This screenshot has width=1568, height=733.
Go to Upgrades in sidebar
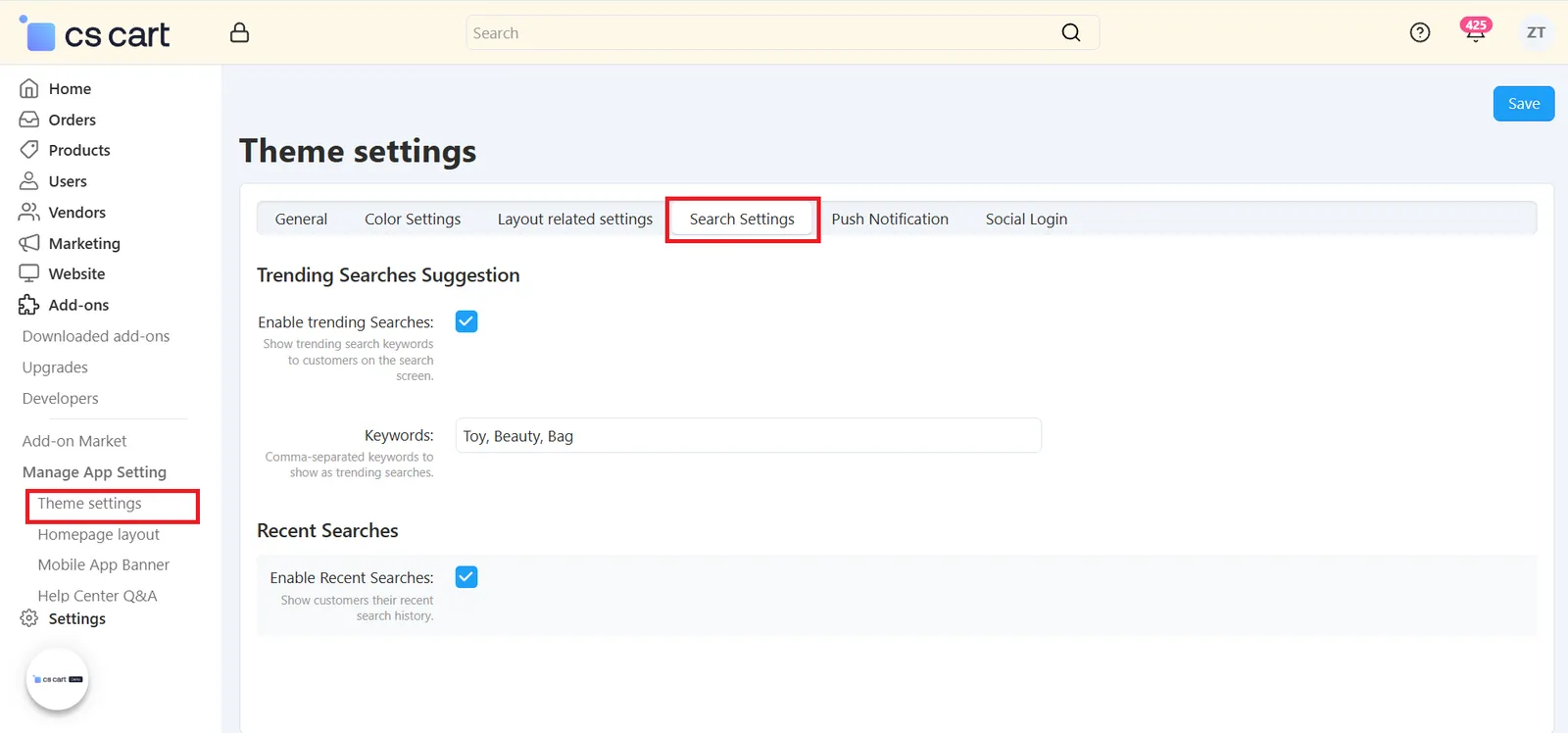[55, 367]
